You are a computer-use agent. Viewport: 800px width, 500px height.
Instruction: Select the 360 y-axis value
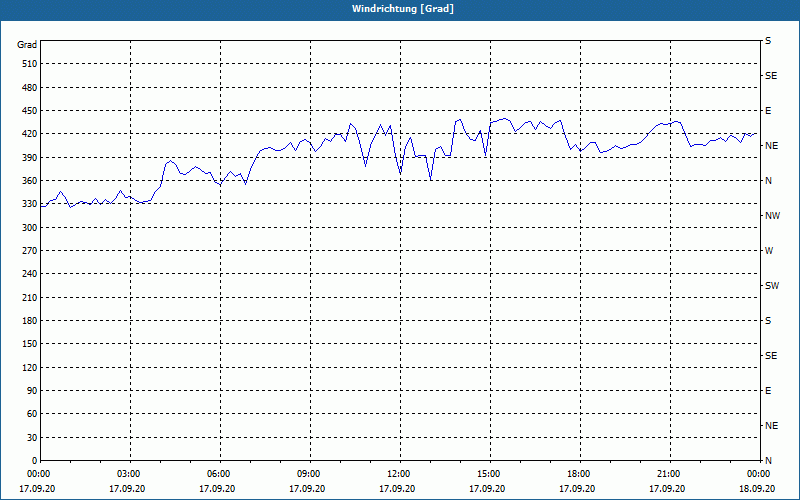click(30, 181)
